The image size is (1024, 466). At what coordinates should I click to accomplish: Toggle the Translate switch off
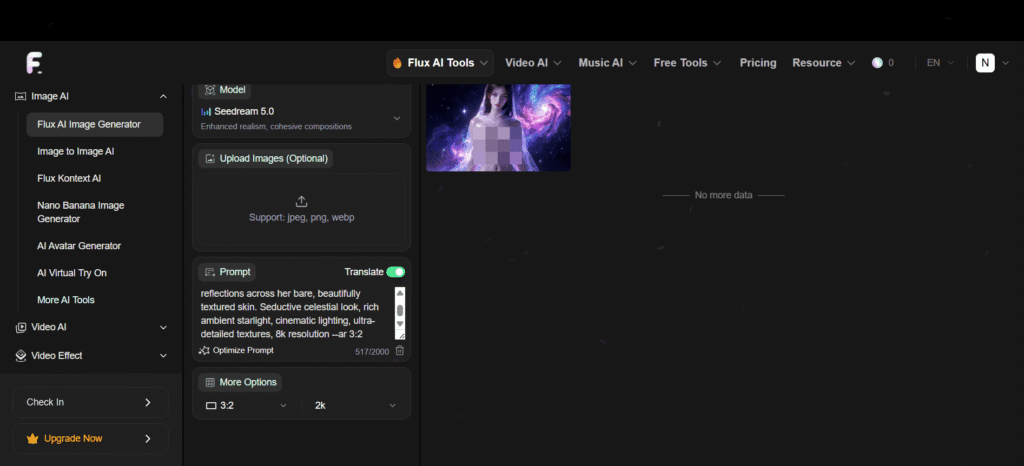coord(396,272)
